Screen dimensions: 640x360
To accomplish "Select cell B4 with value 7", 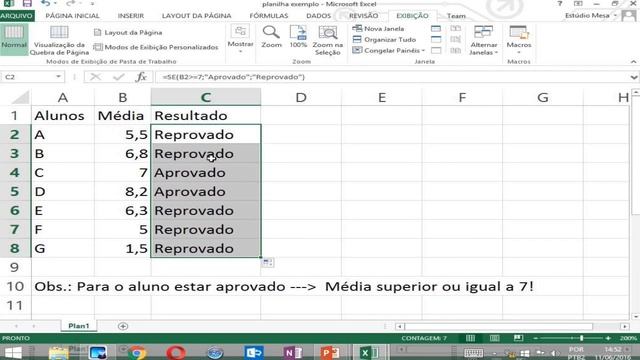I will click(122, 173).
